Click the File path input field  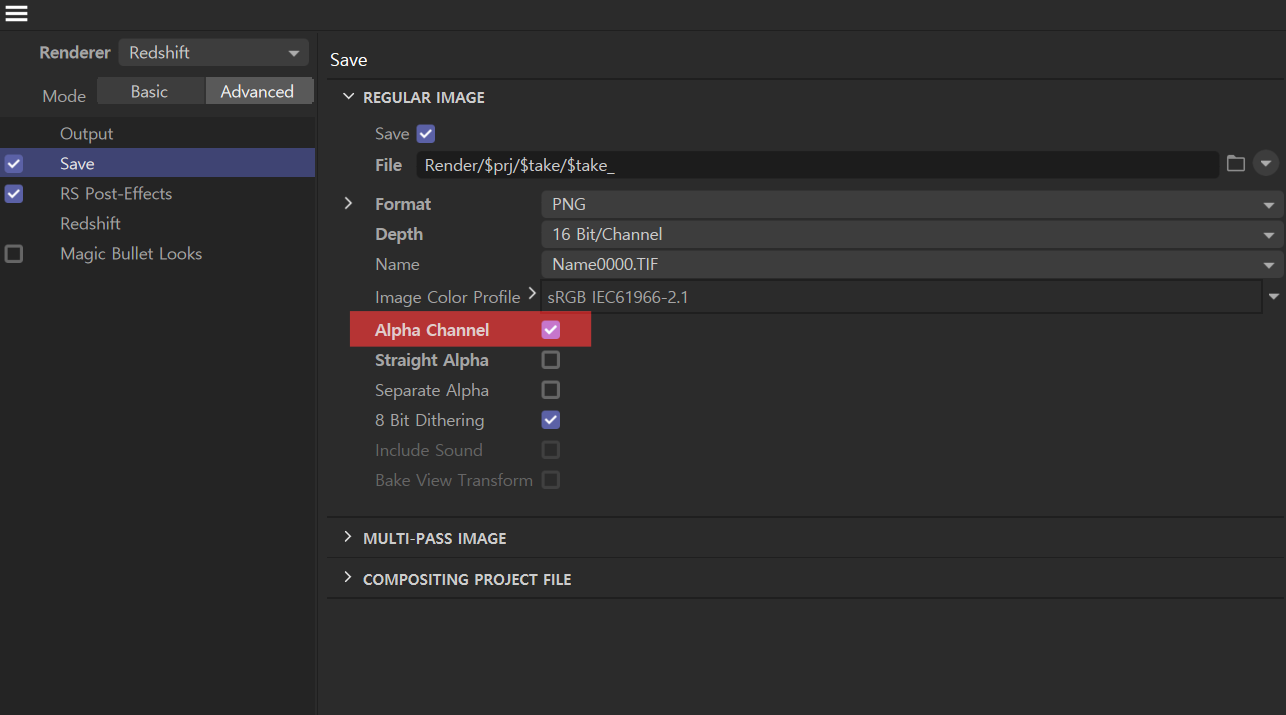point(815,165)
